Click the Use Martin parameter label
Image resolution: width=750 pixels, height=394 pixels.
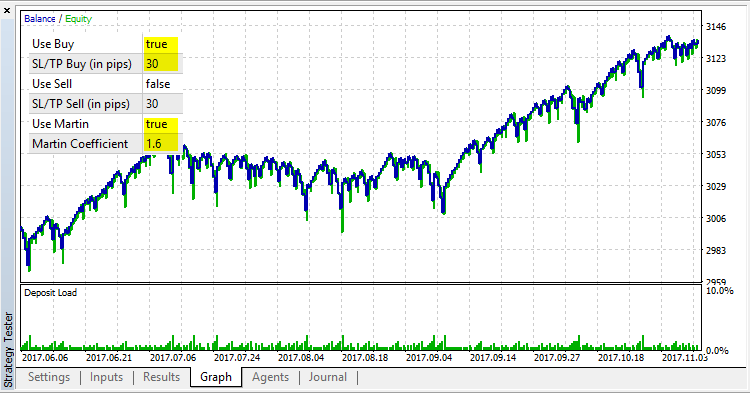tap(60, 124)
